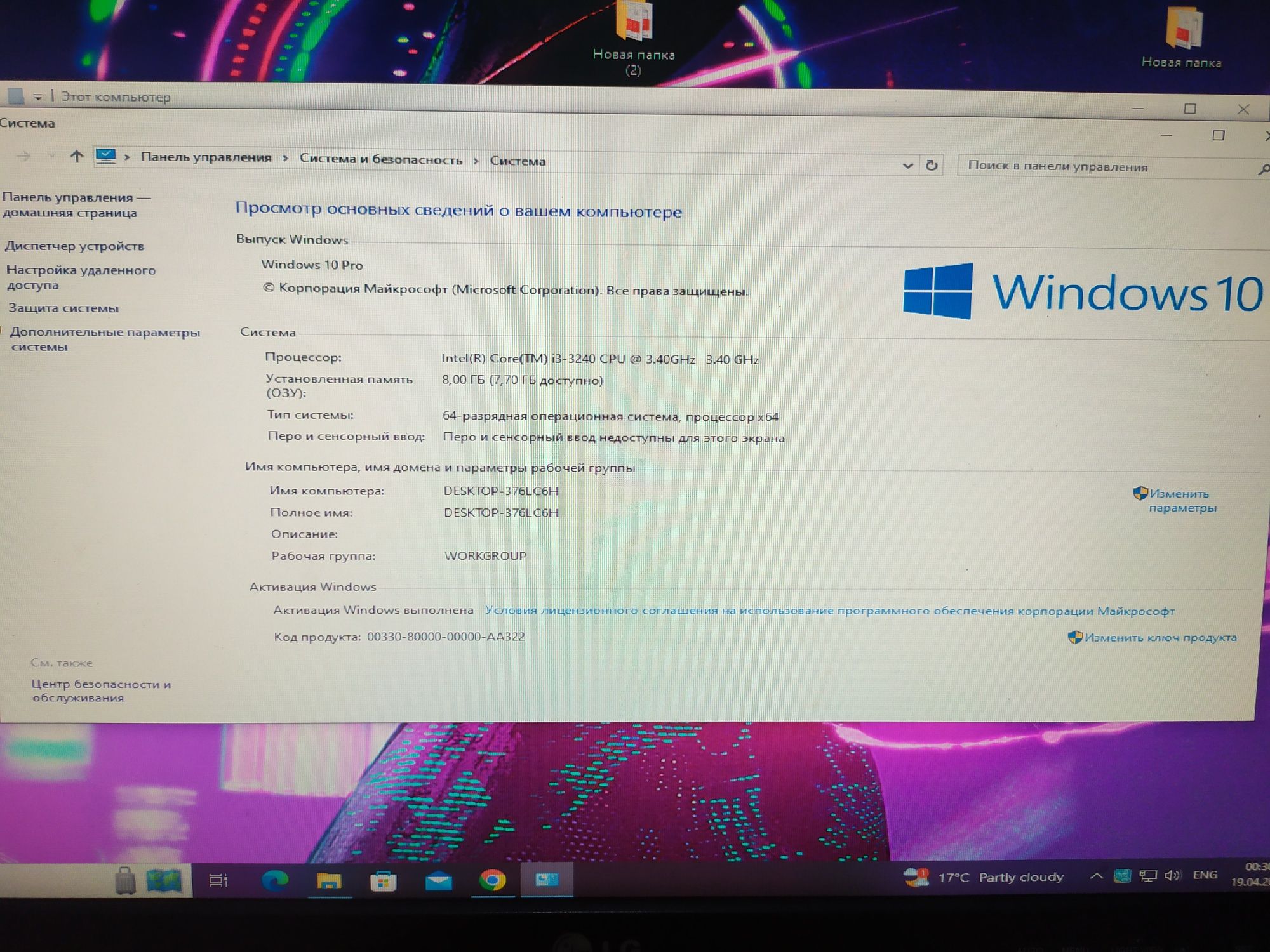Expand chevron before 'Панель управления' breadcrumb
This screenshot has height=952, width=1270.
click(127, 157)
